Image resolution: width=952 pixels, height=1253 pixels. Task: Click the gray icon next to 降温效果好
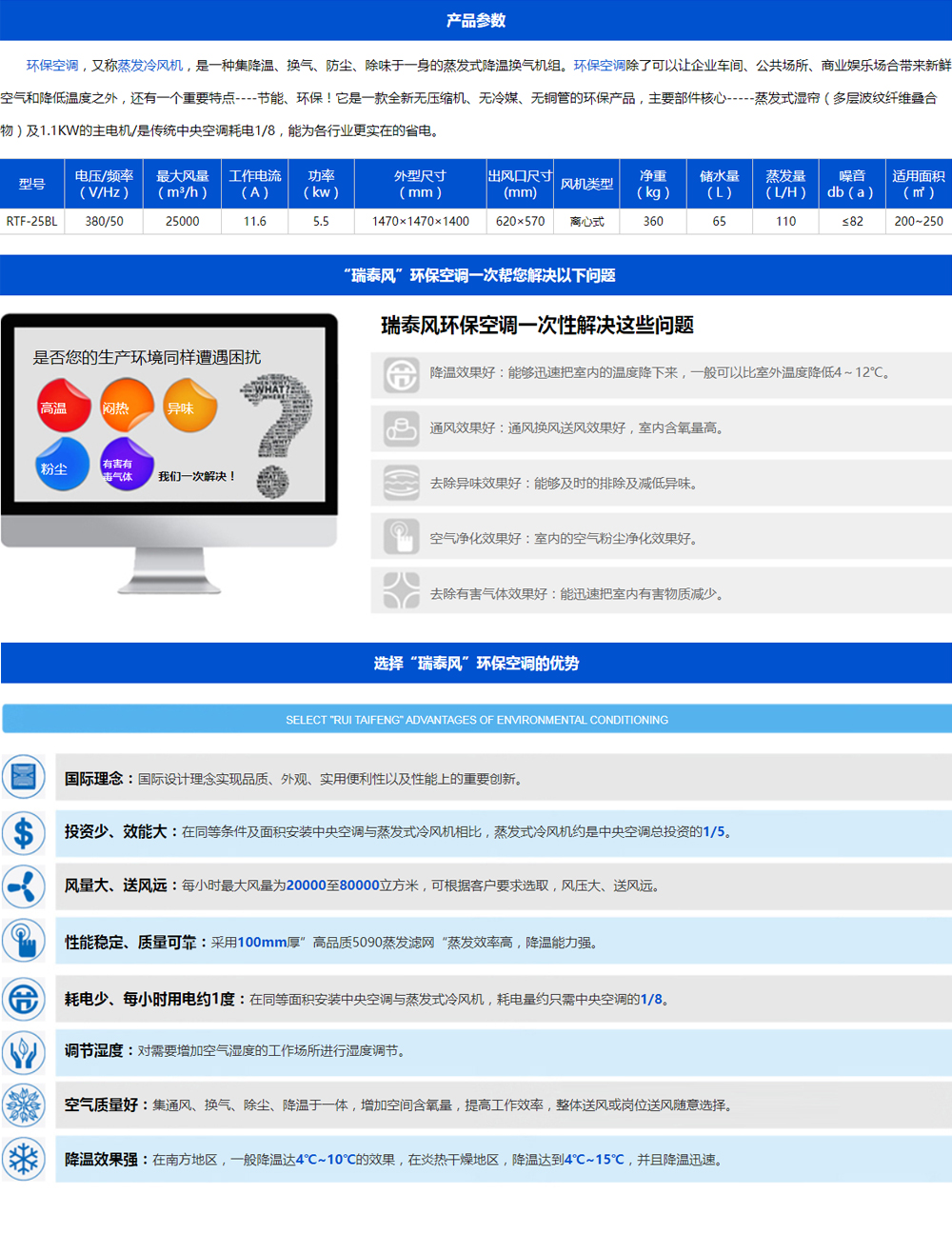point(401,374)
